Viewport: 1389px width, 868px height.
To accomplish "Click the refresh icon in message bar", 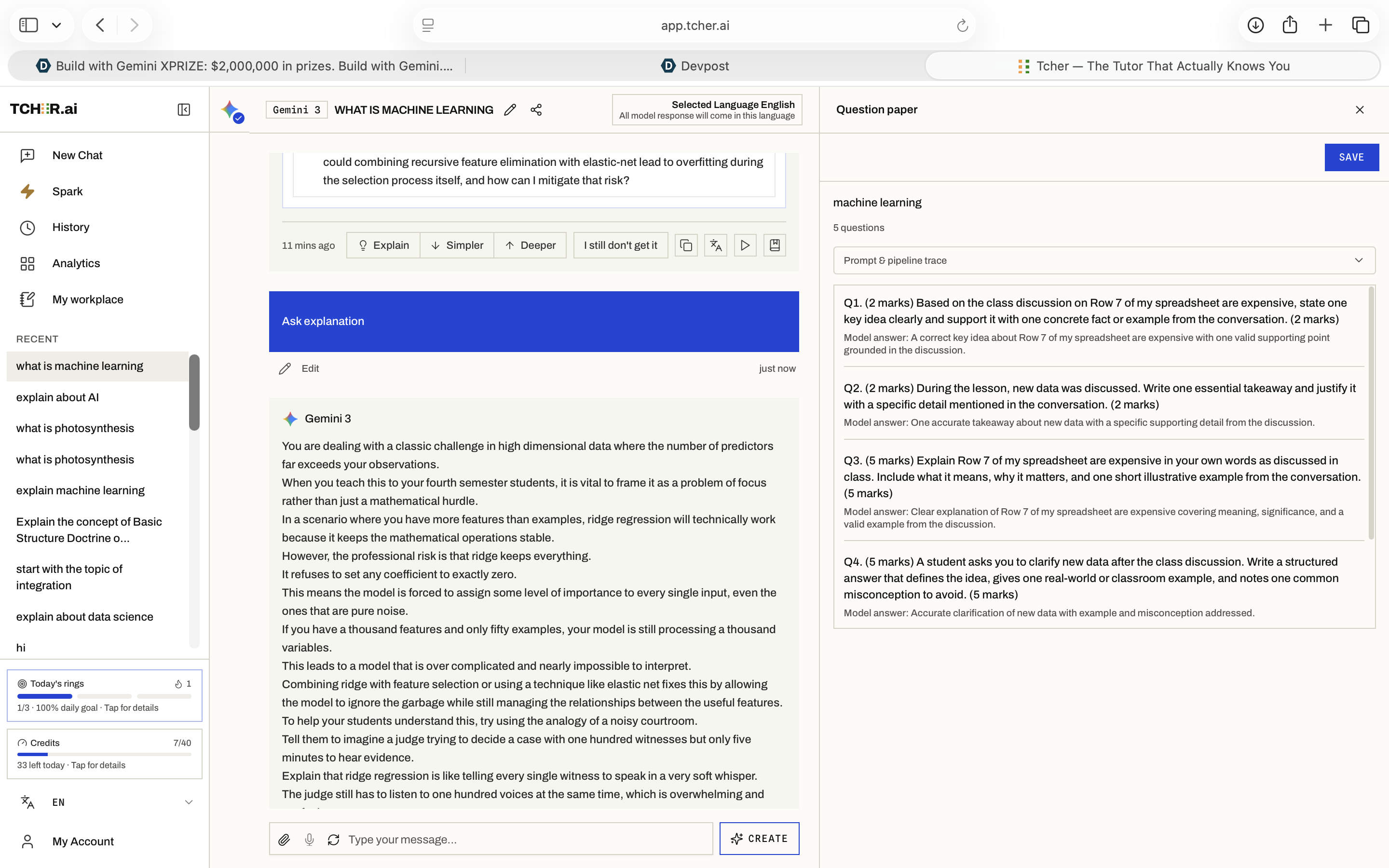I will tap(333, 839).
